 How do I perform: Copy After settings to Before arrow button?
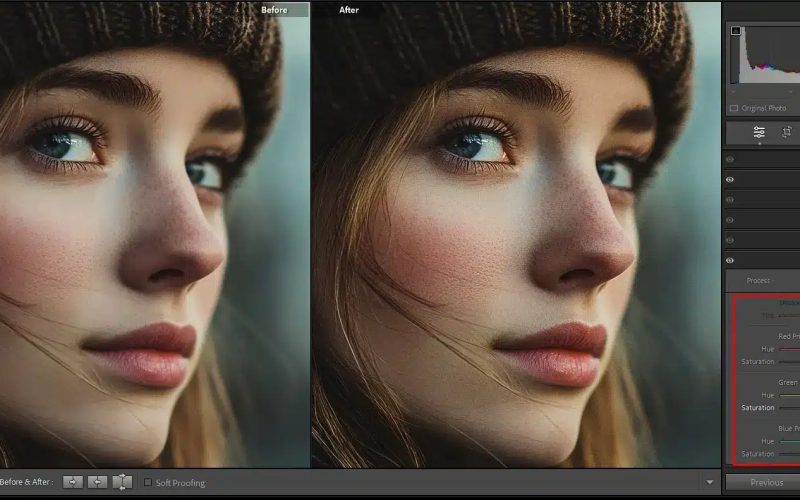coord(97,482)
